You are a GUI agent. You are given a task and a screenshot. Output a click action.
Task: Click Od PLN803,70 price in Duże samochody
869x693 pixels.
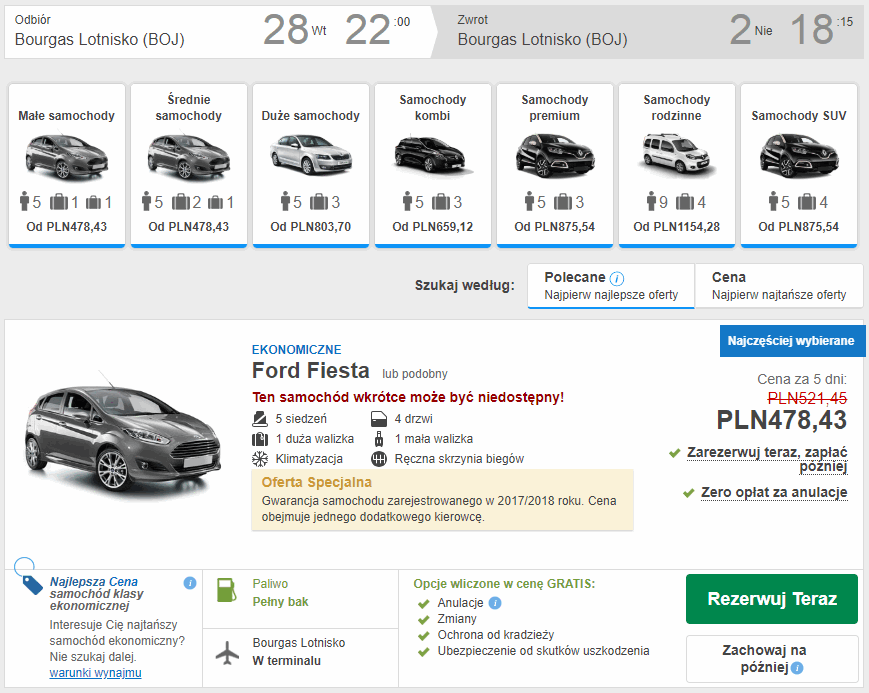(x=310, y=227)
